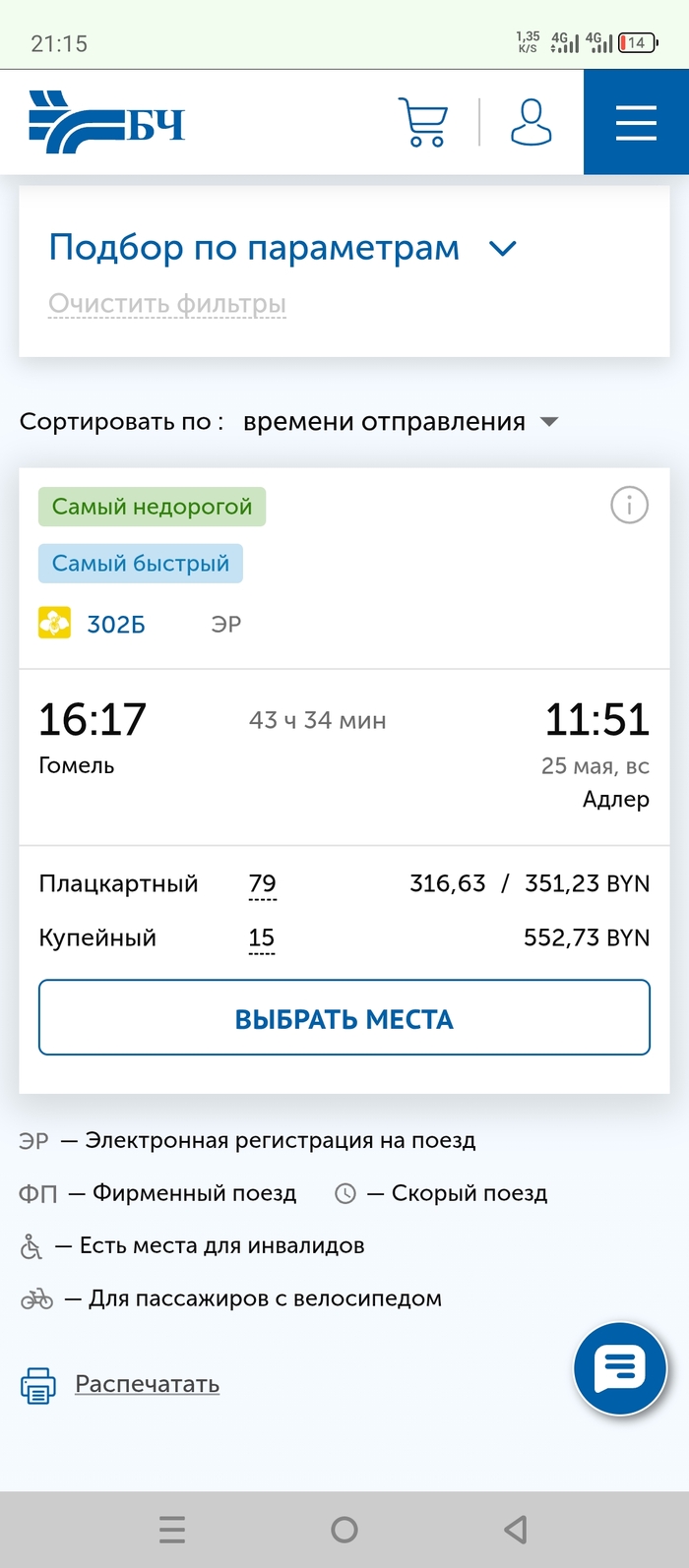Open the sort by времени отправления dropdown
Viewport: 689px width, 1568px height.
[400, 422]
